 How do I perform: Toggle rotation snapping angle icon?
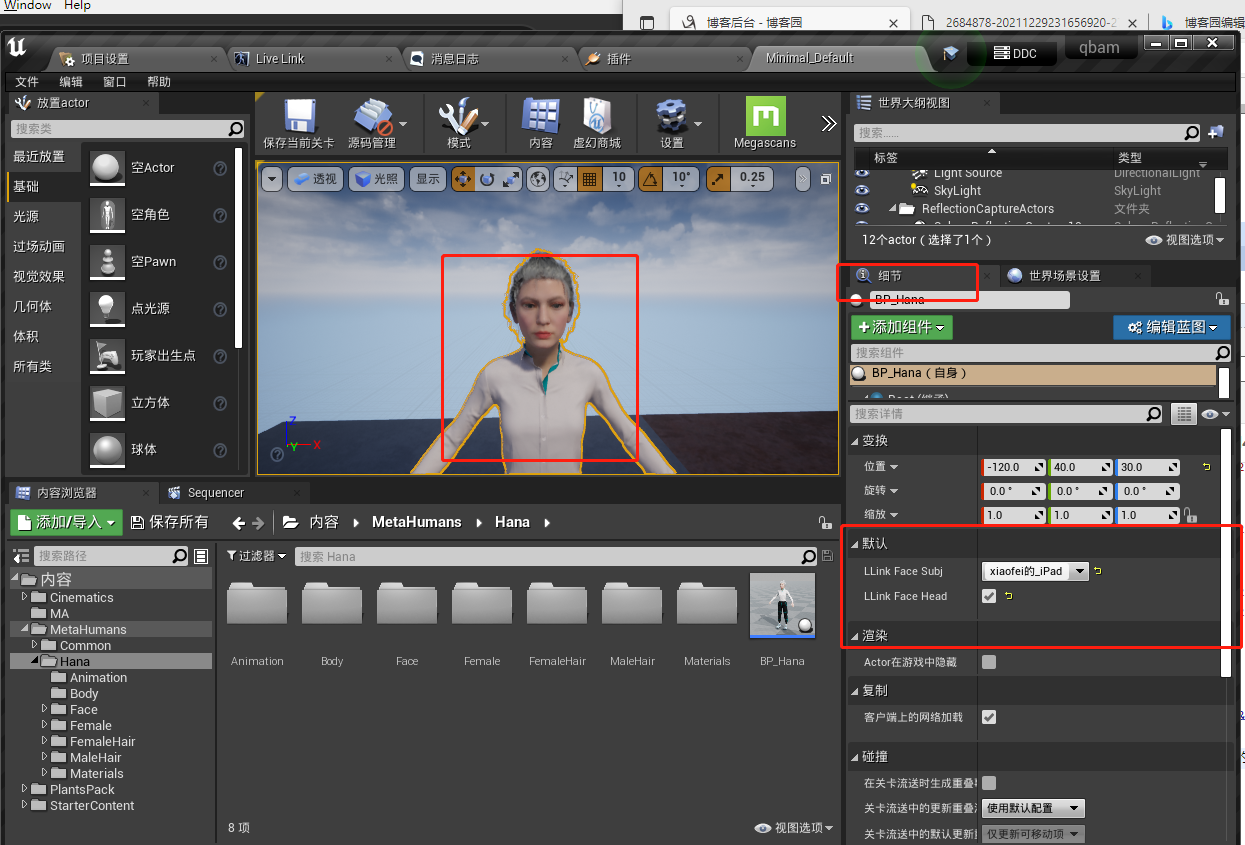pos(650,179)
